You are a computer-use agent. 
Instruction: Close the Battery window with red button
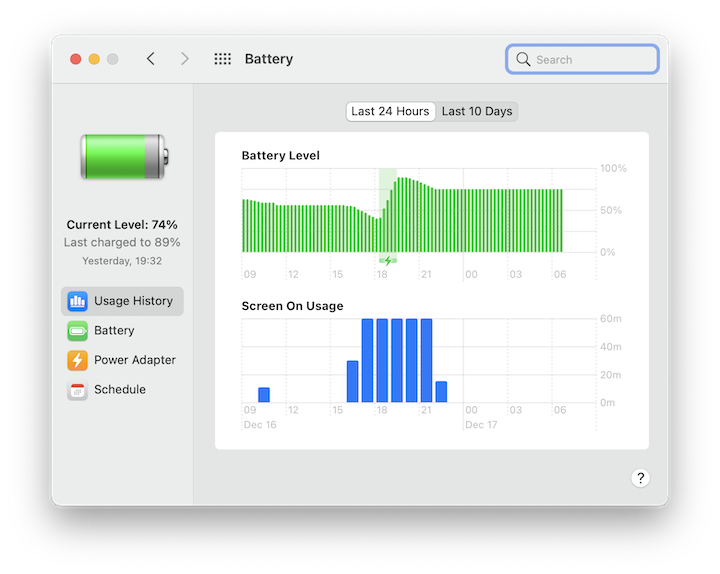point(76,59)
